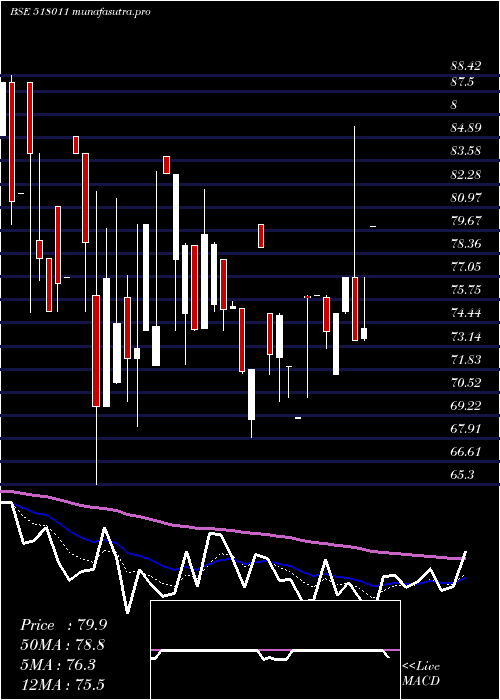500x700 pixels.
Task: Click the '<<Live MACD' label
Action: coord(421,674)
